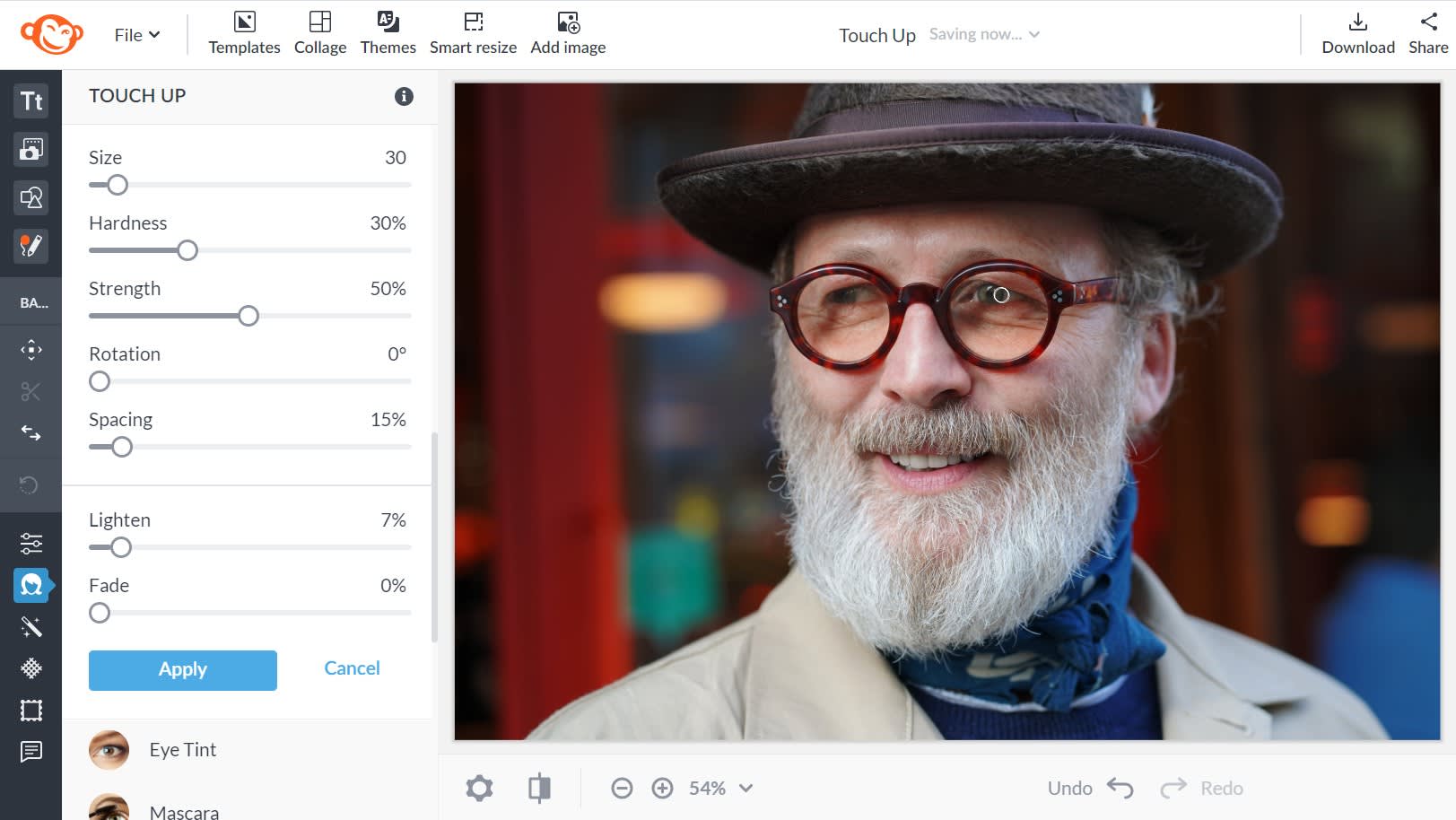Share the image
The height and width of the screenshot is (820, 1456).
coord(1428,34)
